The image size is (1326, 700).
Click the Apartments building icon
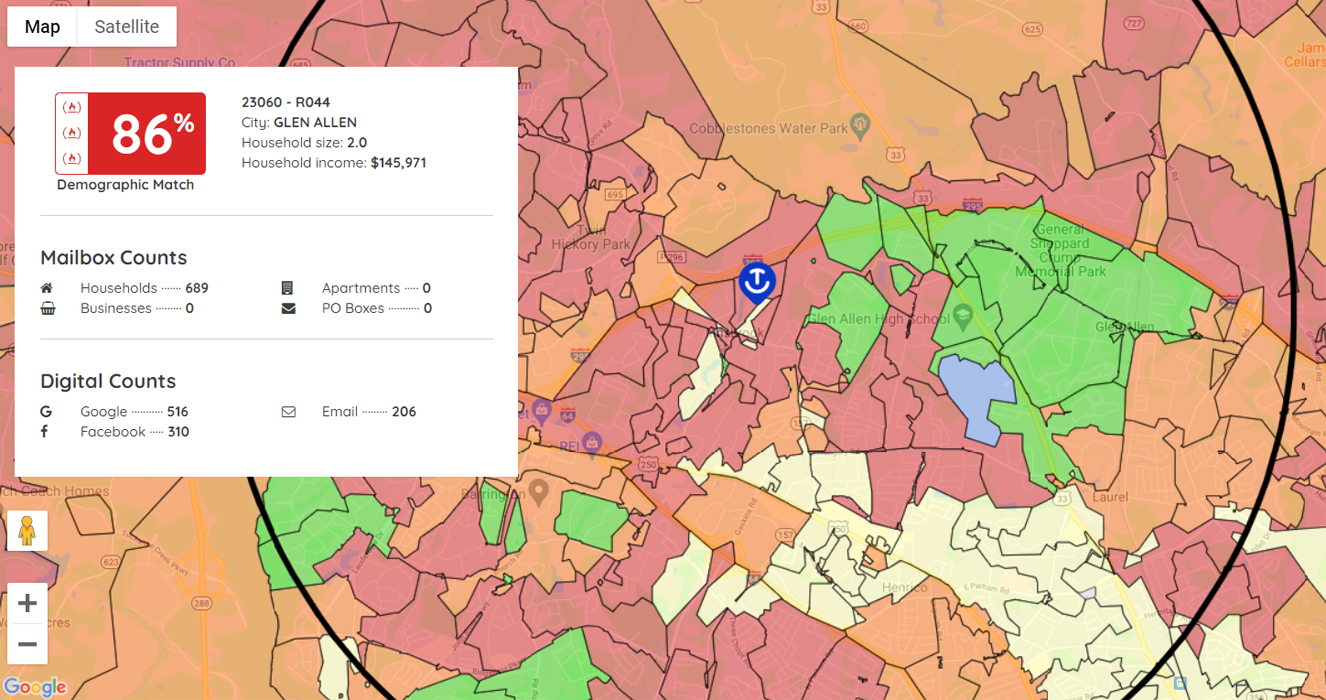coord(288,288)
